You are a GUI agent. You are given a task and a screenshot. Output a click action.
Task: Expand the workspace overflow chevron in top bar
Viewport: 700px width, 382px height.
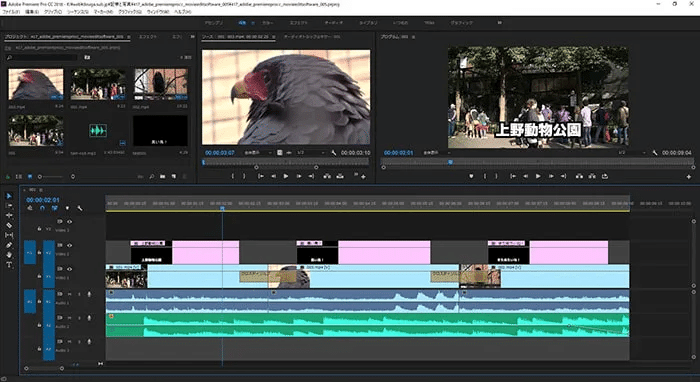500,22
